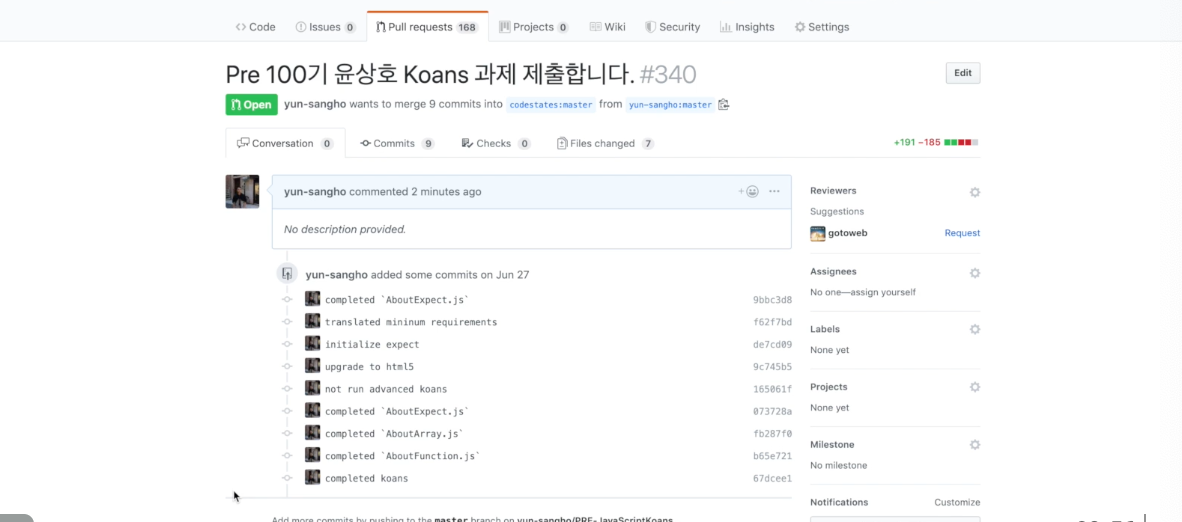
Task: Switch to the Files changed tab
Action: pos(605,143)
